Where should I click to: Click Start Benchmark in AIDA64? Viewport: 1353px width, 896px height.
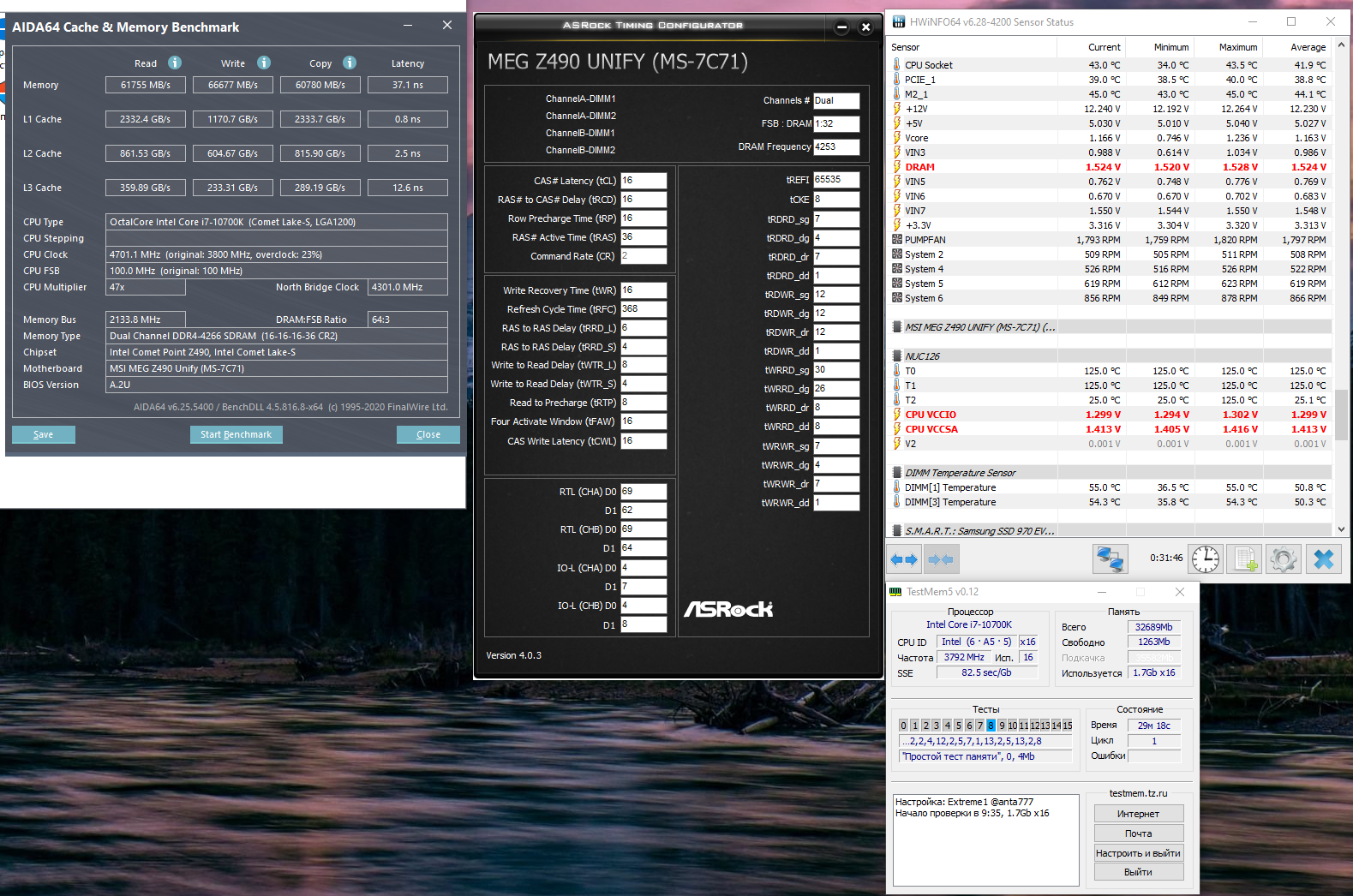pos(236,434)
